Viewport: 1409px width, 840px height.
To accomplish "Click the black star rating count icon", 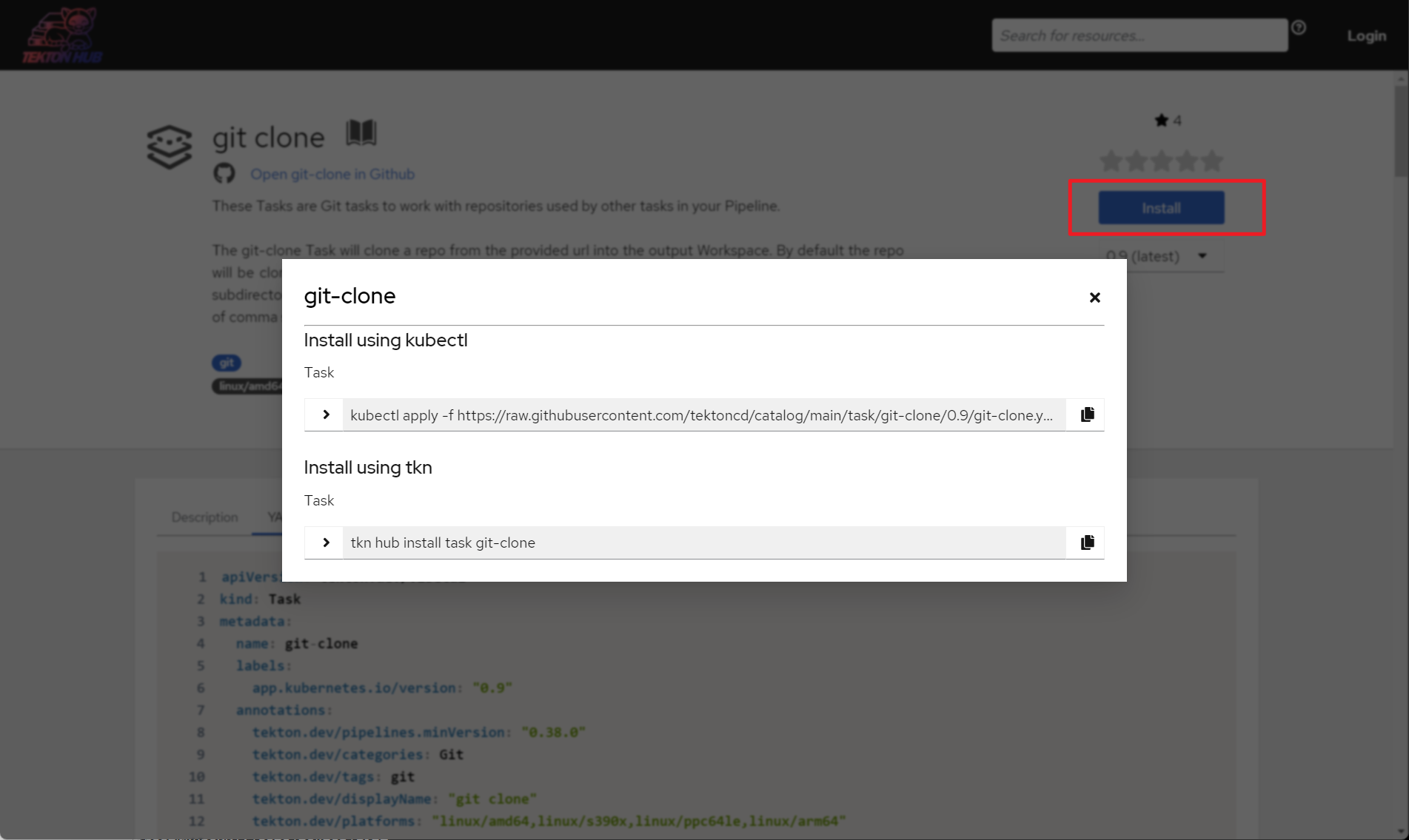I will (x=1161, y=120).
